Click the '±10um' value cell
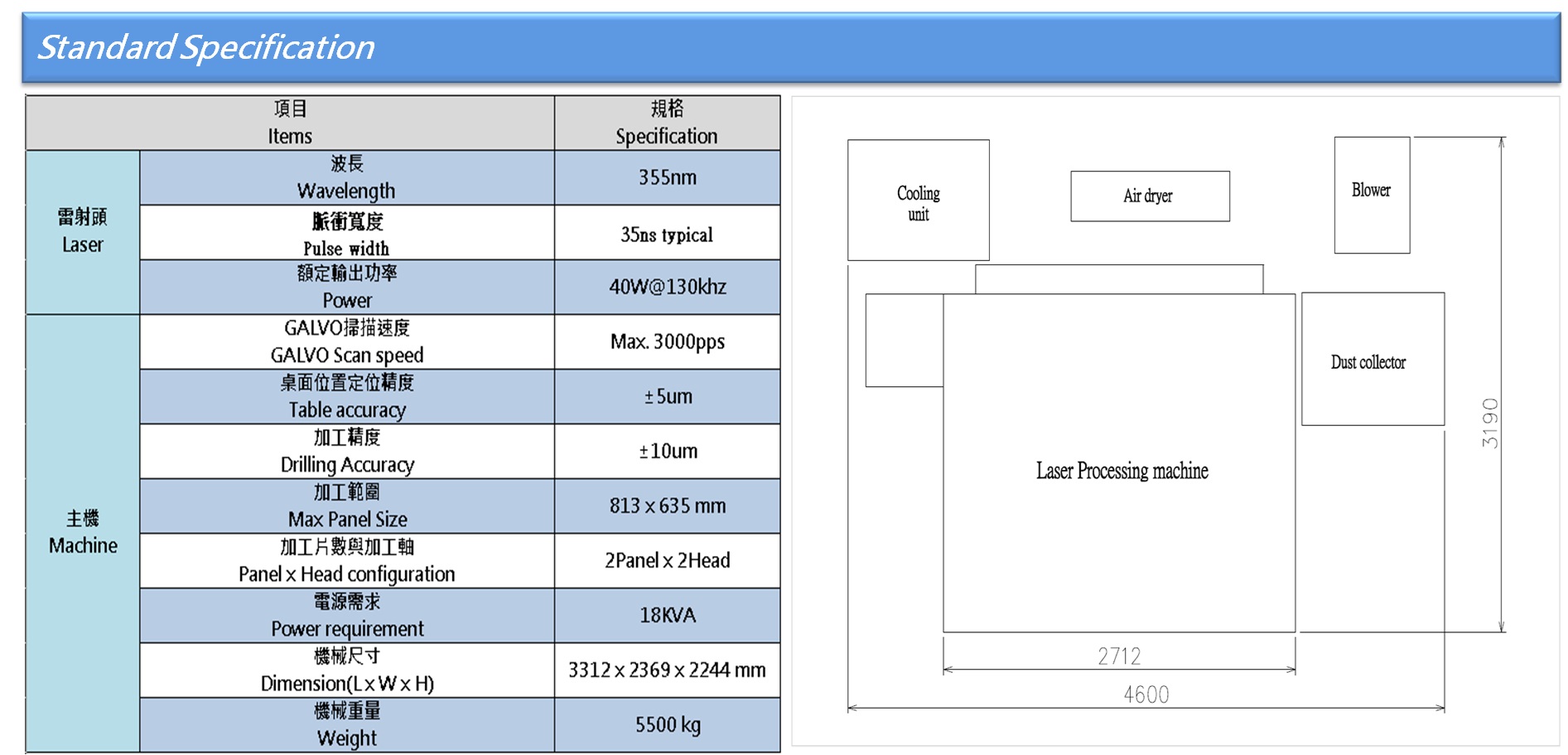The width and height of the screenshot is (1568, 755). tap(668, 451)
